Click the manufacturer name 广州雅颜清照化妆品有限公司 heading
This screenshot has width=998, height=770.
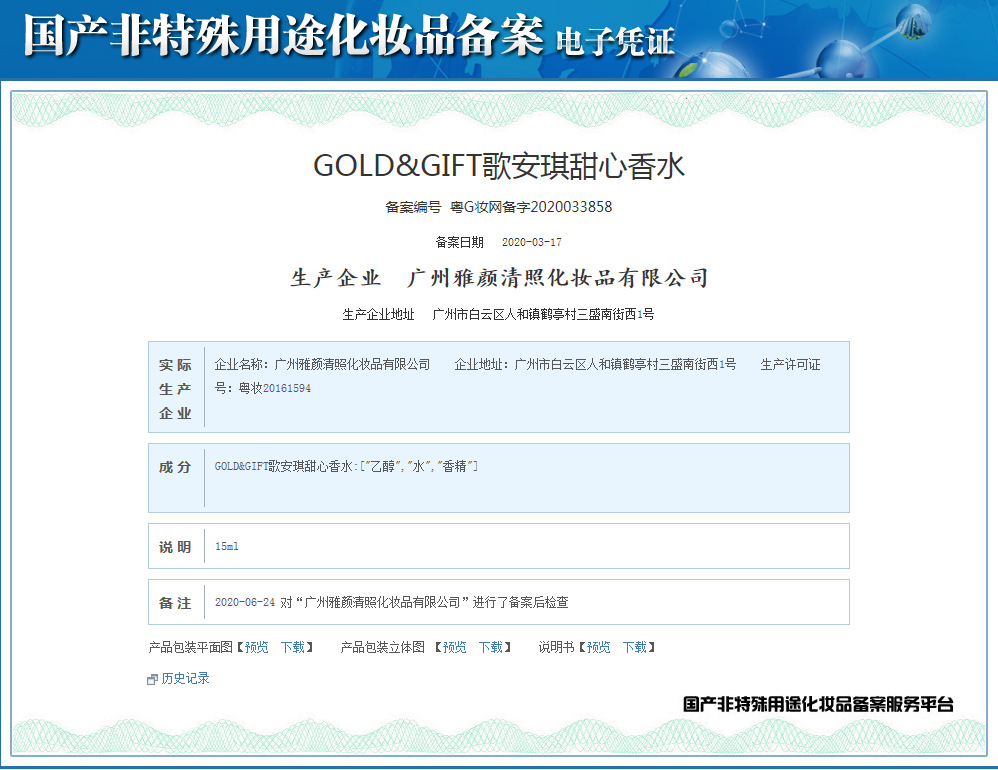558,278
